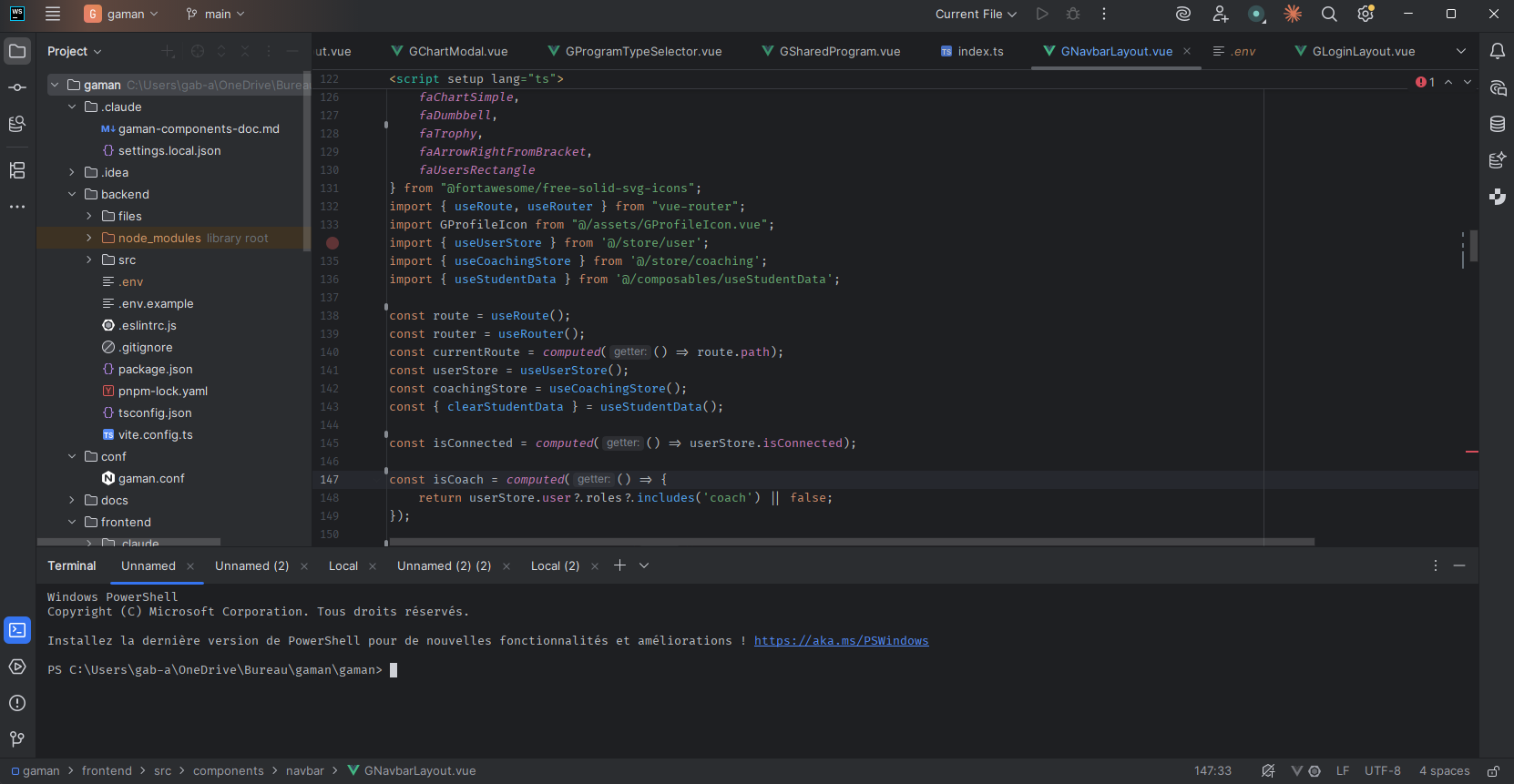This screenshot has width=1514, height=784.
Task: Switch to index.ts tab
Action: coord(971,51)
